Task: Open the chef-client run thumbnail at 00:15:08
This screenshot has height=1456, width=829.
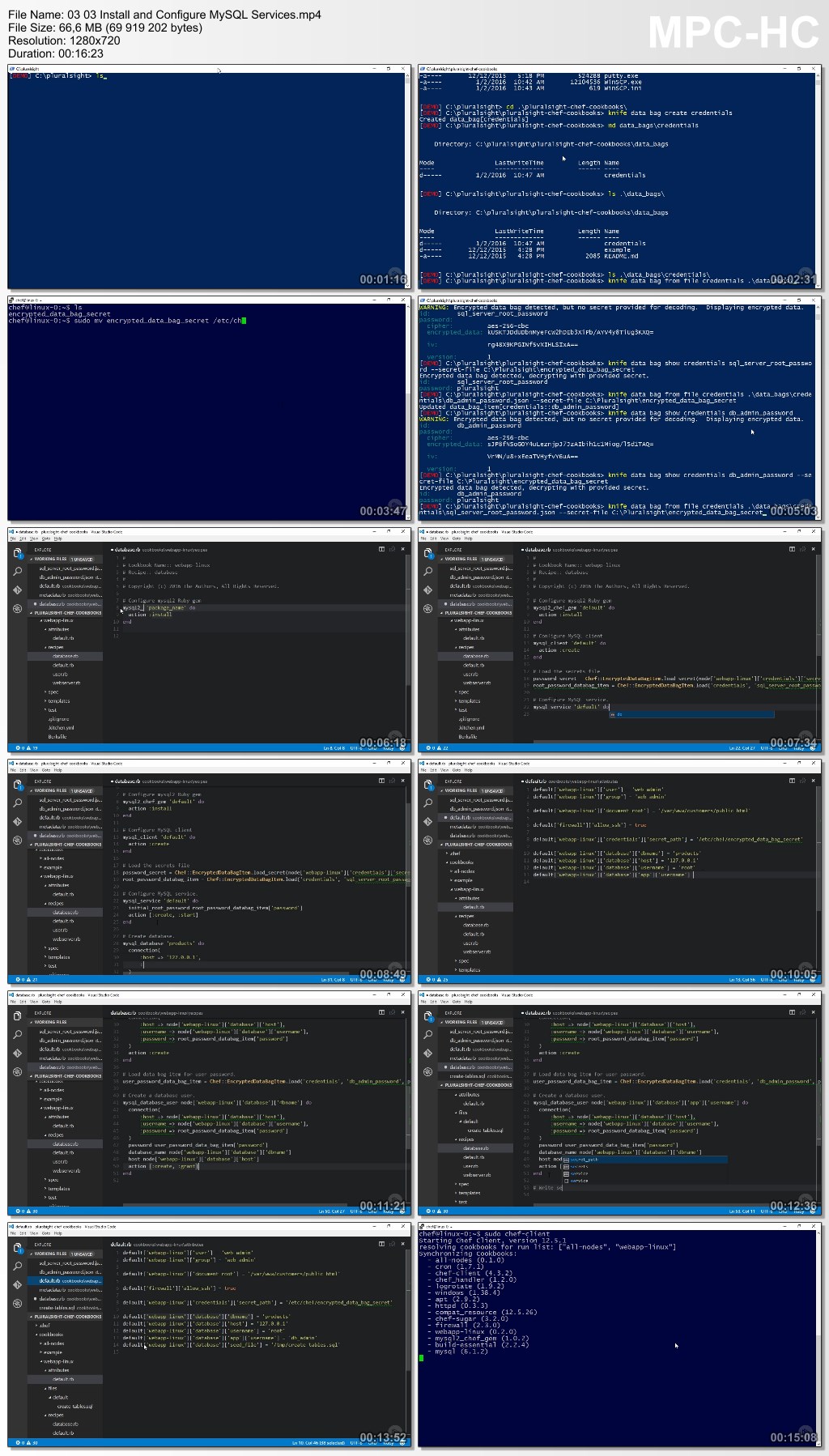Action: 619,1335
